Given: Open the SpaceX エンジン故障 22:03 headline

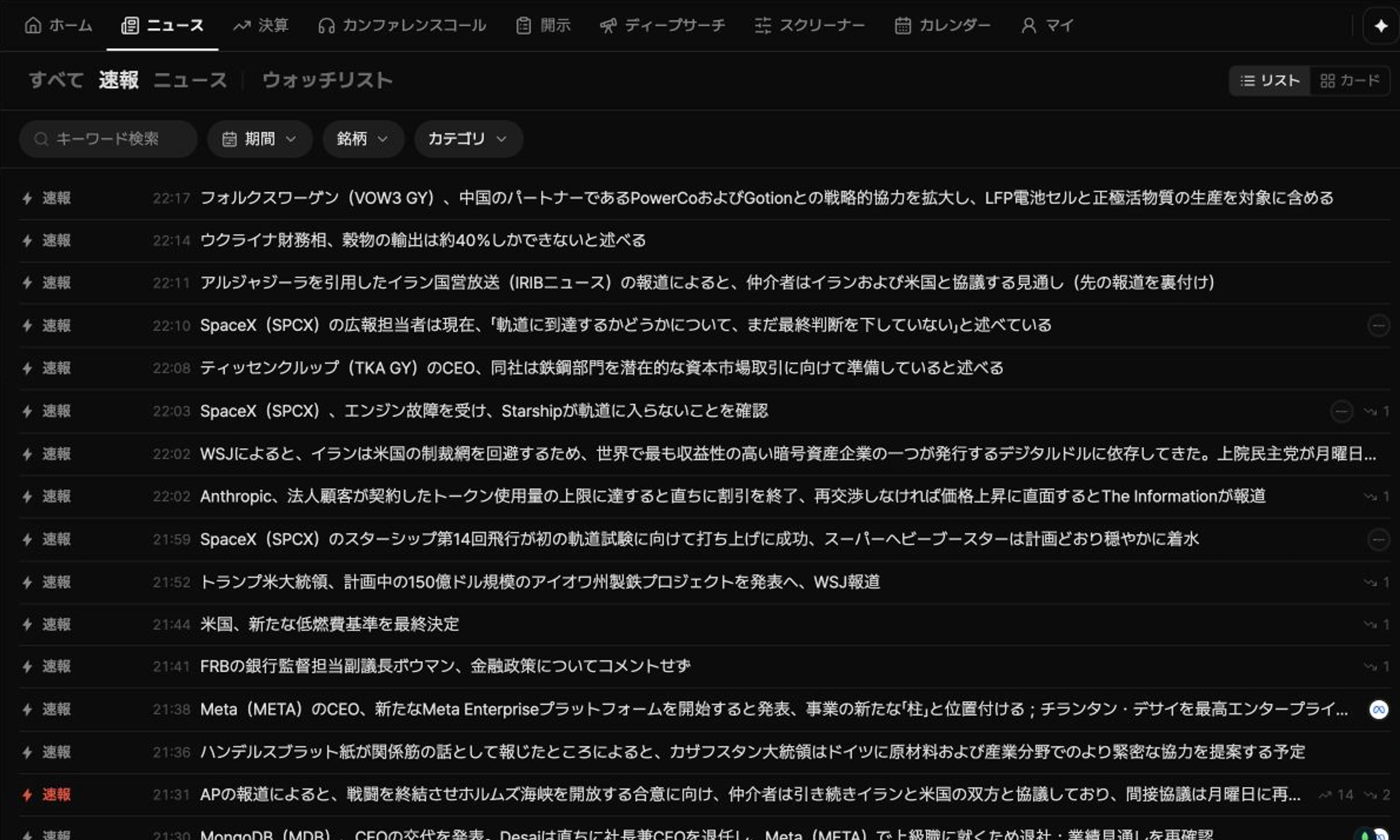Looking at the screenshot, I should [484, 411].
